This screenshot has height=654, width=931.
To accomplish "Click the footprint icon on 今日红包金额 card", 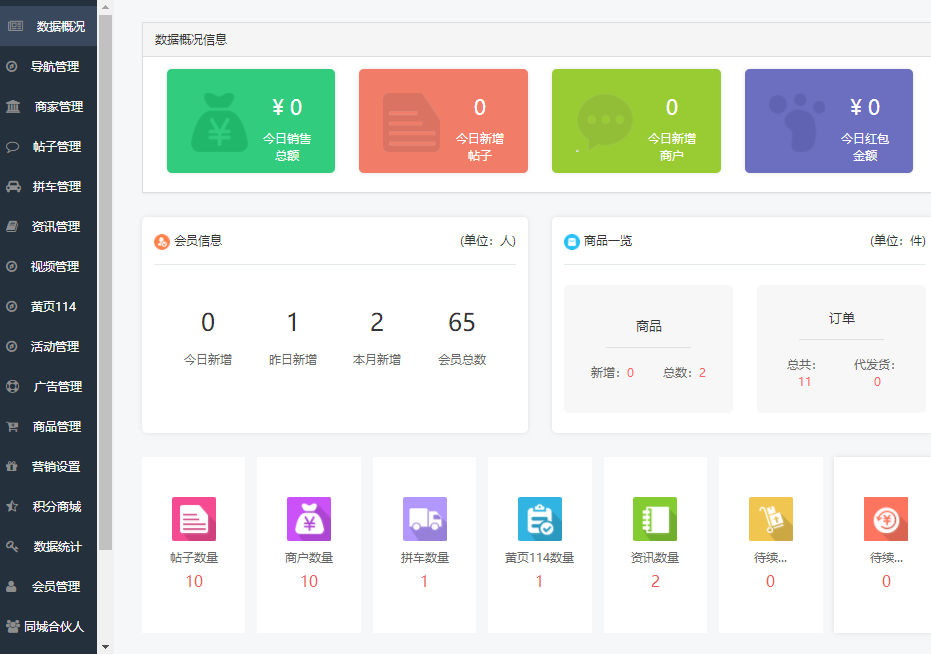I will (x=797, y=122).
